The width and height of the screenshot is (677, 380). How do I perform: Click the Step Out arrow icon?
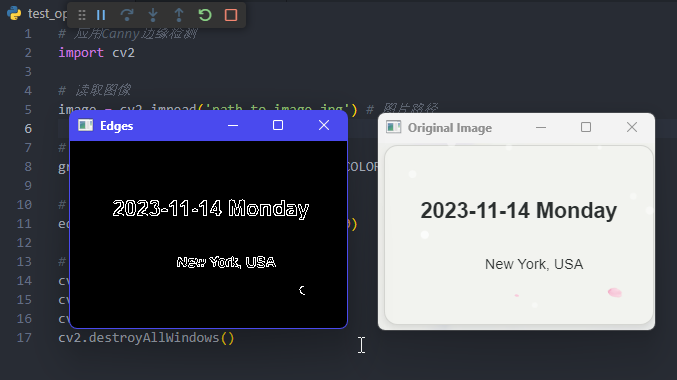[179, 15]
